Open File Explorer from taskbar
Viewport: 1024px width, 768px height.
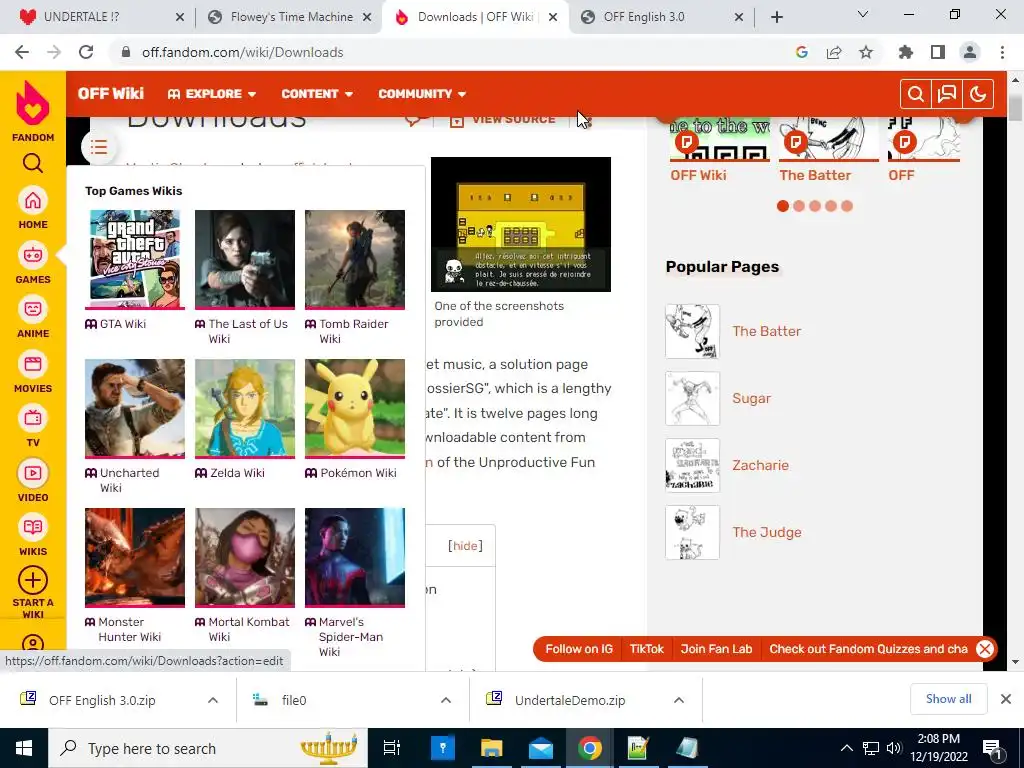point(491,748)
